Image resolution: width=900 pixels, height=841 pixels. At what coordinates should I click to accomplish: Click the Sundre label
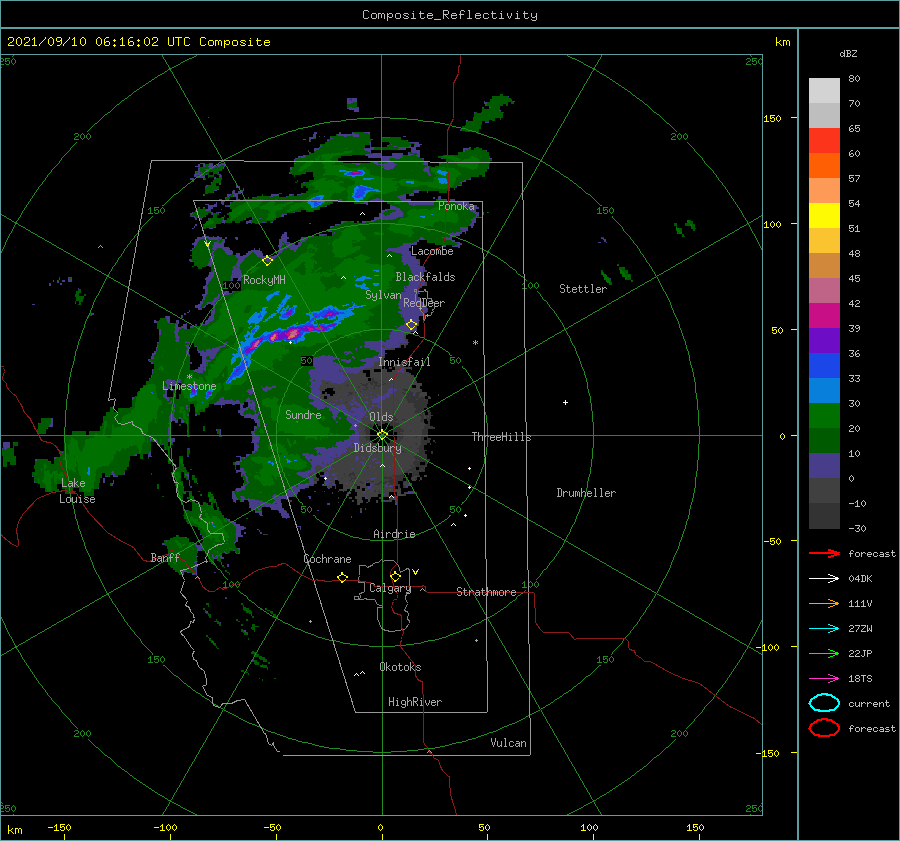(303, 414)
